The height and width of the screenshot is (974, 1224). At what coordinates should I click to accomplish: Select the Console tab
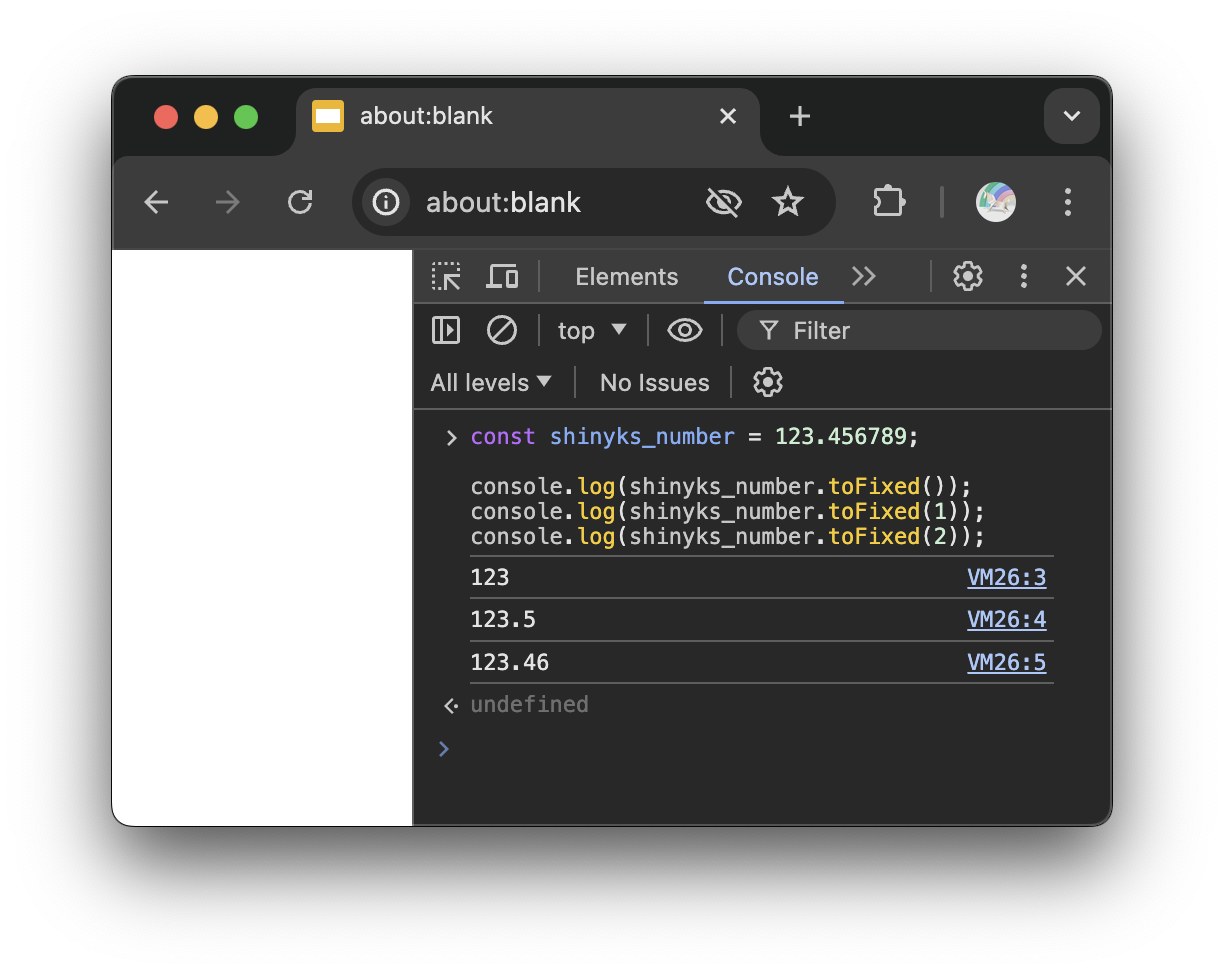coord(773,277)
